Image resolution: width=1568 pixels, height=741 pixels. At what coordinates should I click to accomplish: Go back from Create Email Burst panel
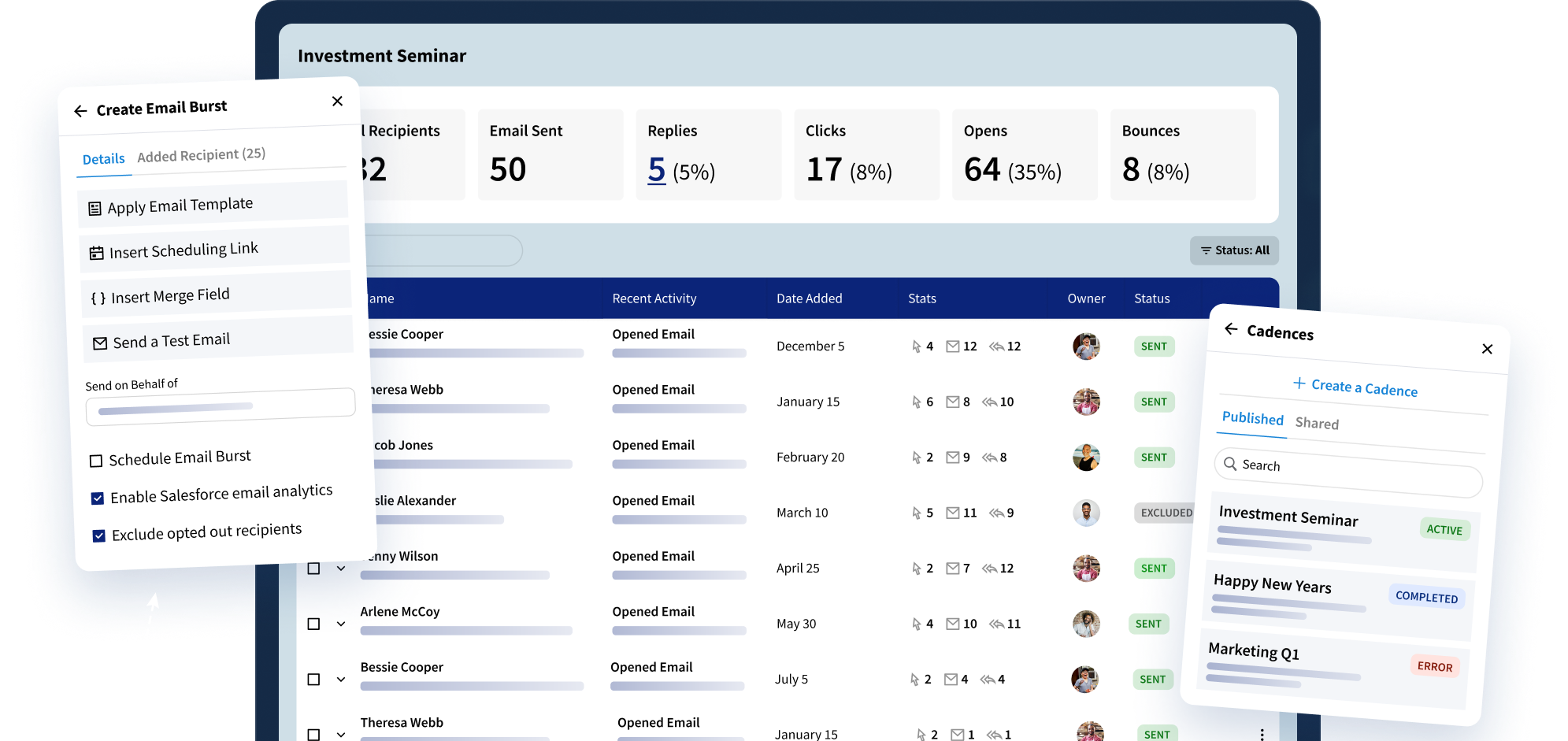[80, 111]
